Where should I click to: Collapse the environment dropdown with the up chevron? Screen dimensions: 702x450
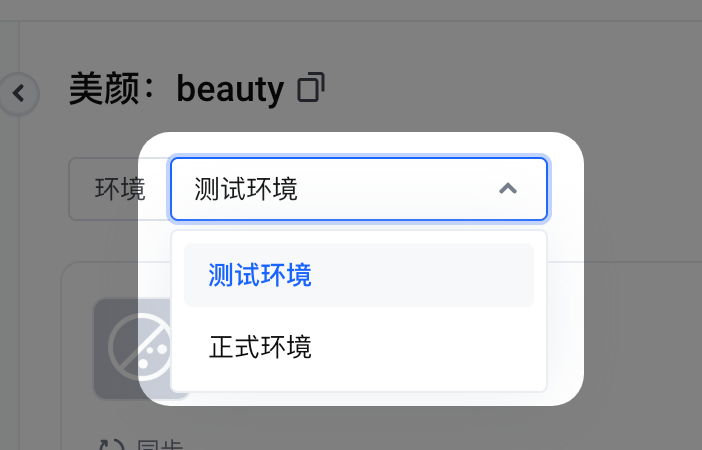[x=508, y=189]
